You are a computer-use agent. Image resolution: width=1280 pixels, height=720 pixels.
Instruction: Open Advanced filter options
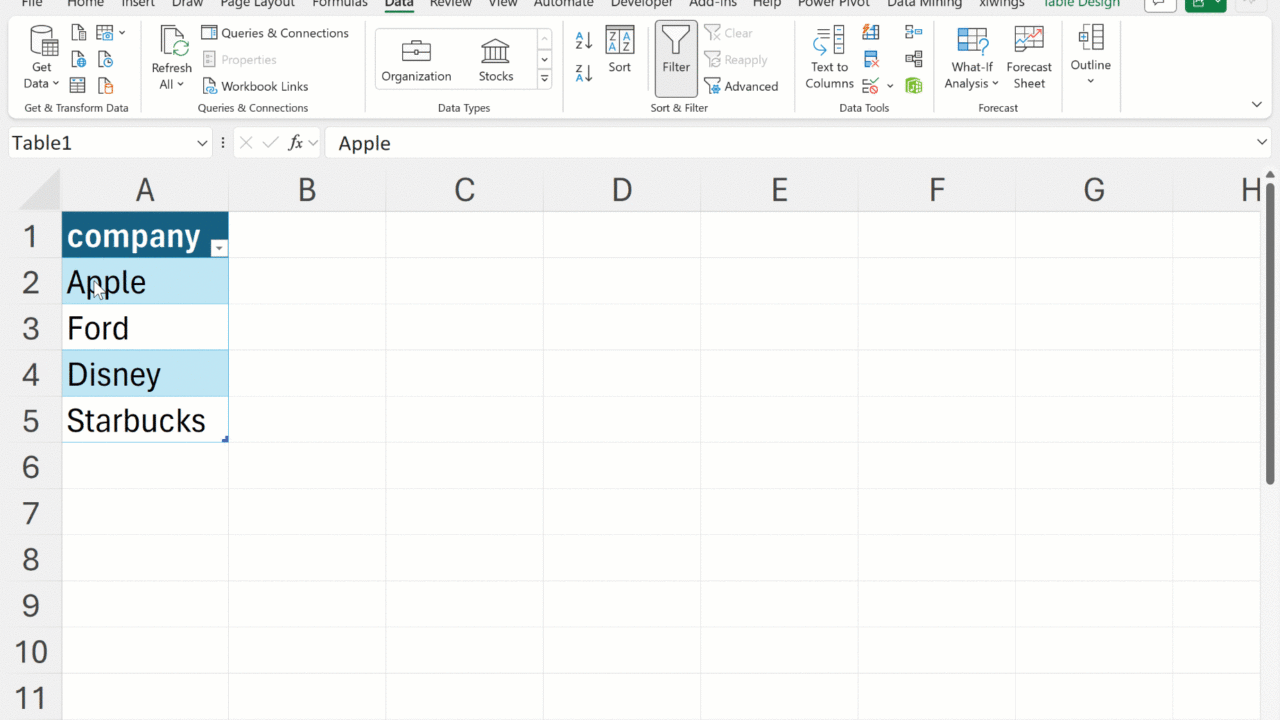[741, 86]
